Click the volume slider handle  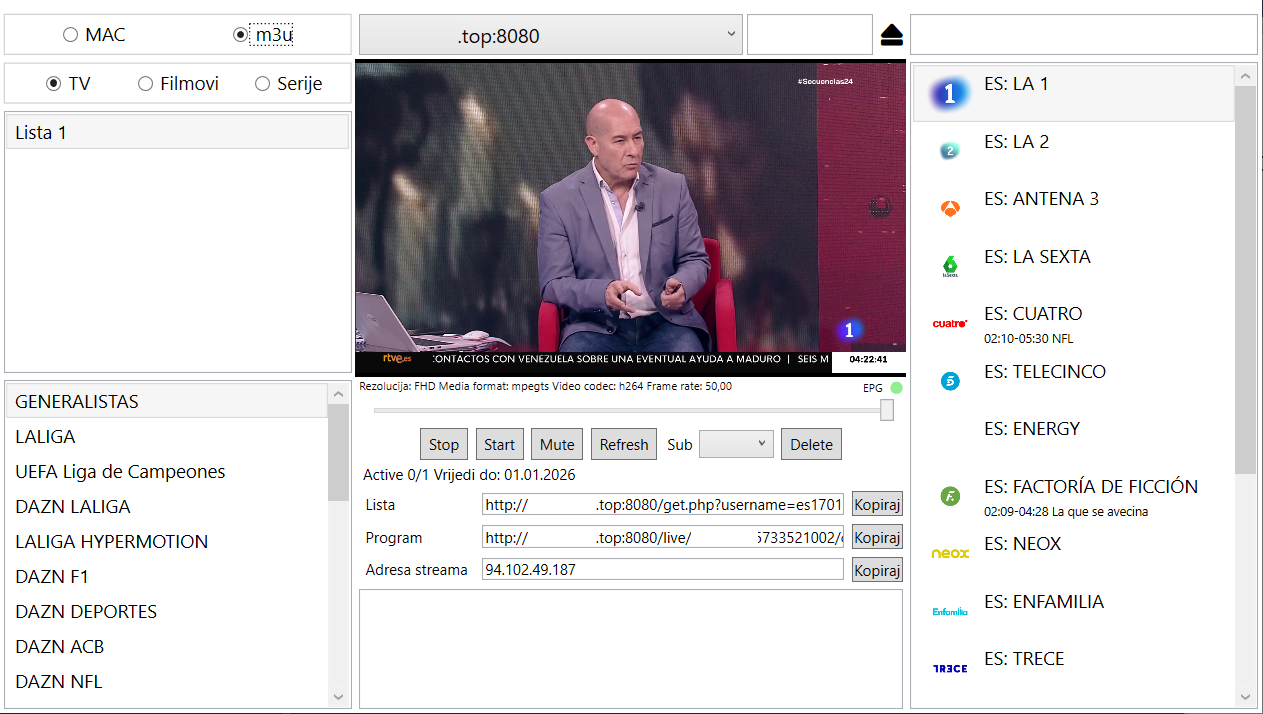coord(887,410)
